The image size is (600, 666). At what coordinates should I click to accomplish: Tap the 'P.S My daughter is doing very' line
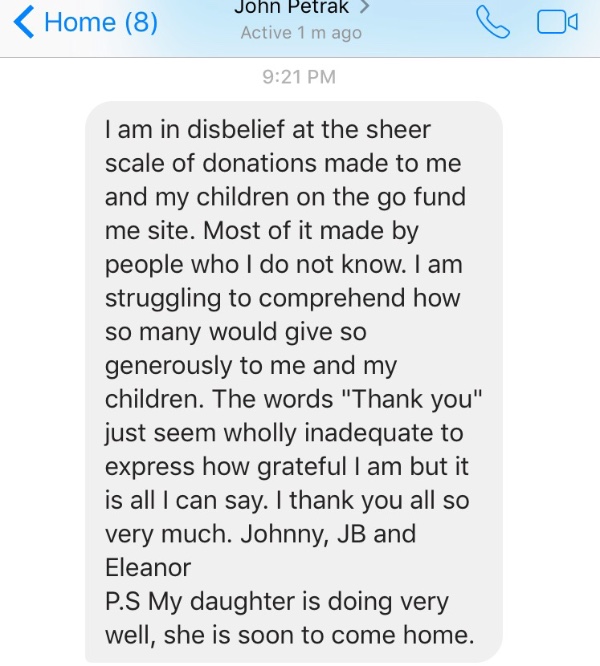(x=277, y=602)
